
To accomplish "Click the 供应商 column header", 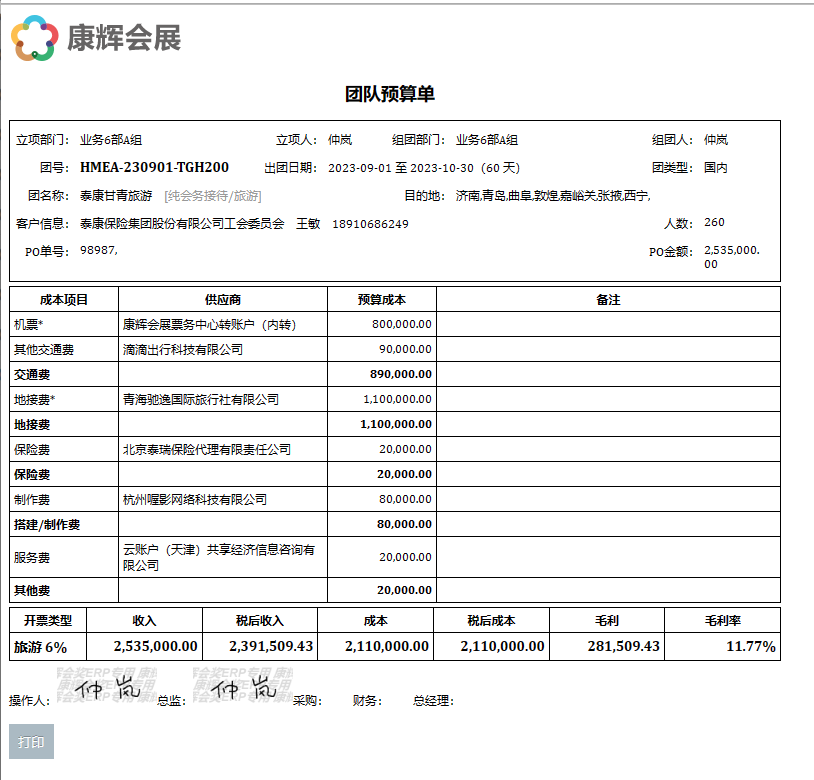I will 222,299.
